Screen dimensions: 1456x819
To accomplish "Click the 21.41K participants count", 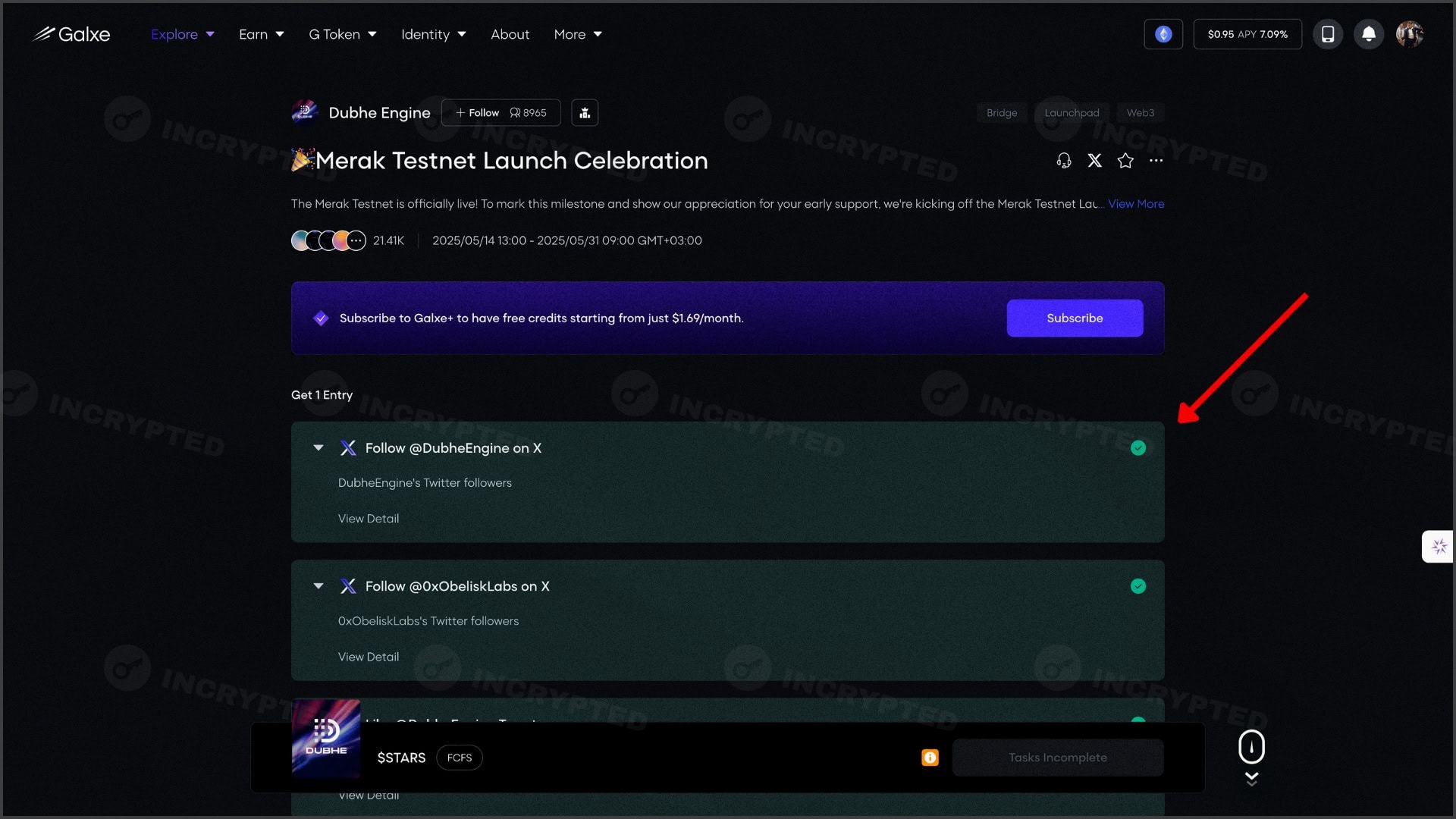I will [x=388, y=240].
